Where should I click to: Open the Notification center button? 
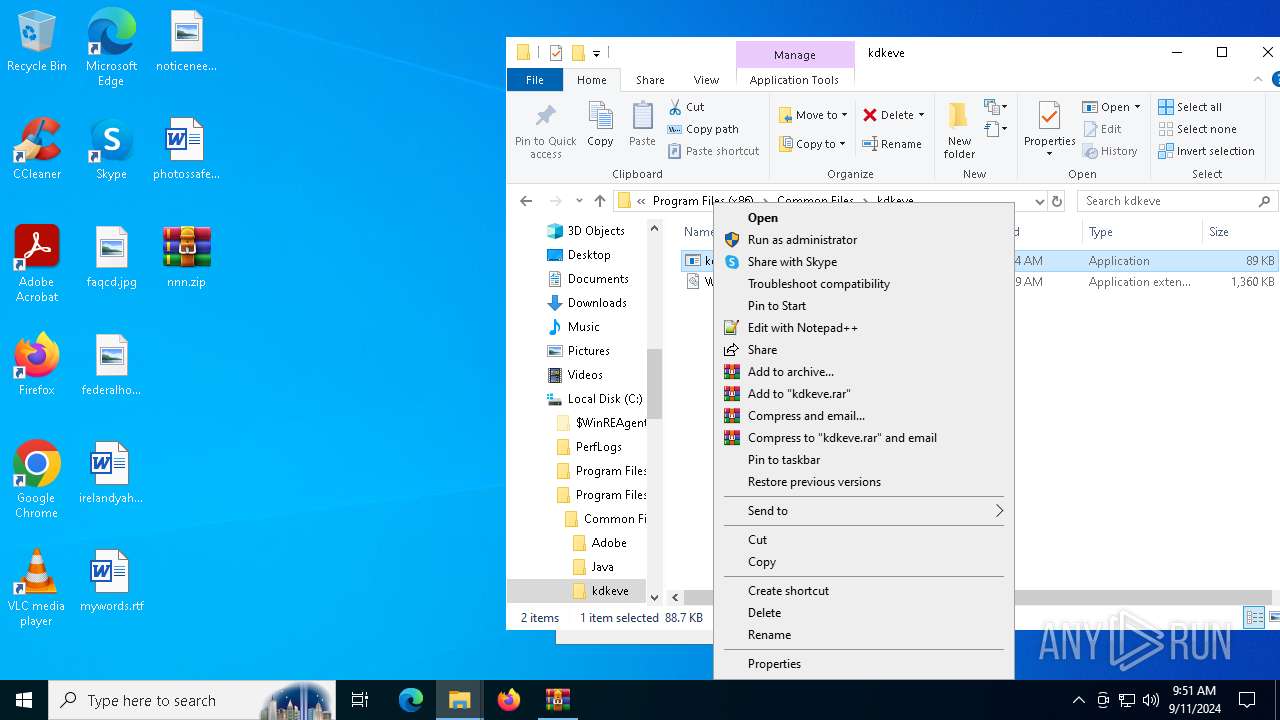pyautogui.click(x=1247, y=700)
